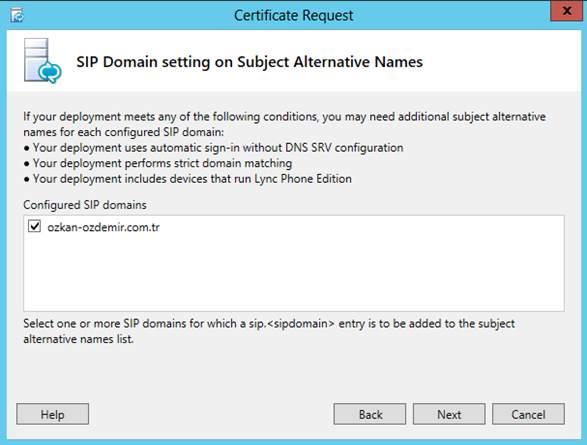This screenshot has height=445, width=587.
Task: Click the intro line starting If your deployment
Action: (x=285, y=117)
